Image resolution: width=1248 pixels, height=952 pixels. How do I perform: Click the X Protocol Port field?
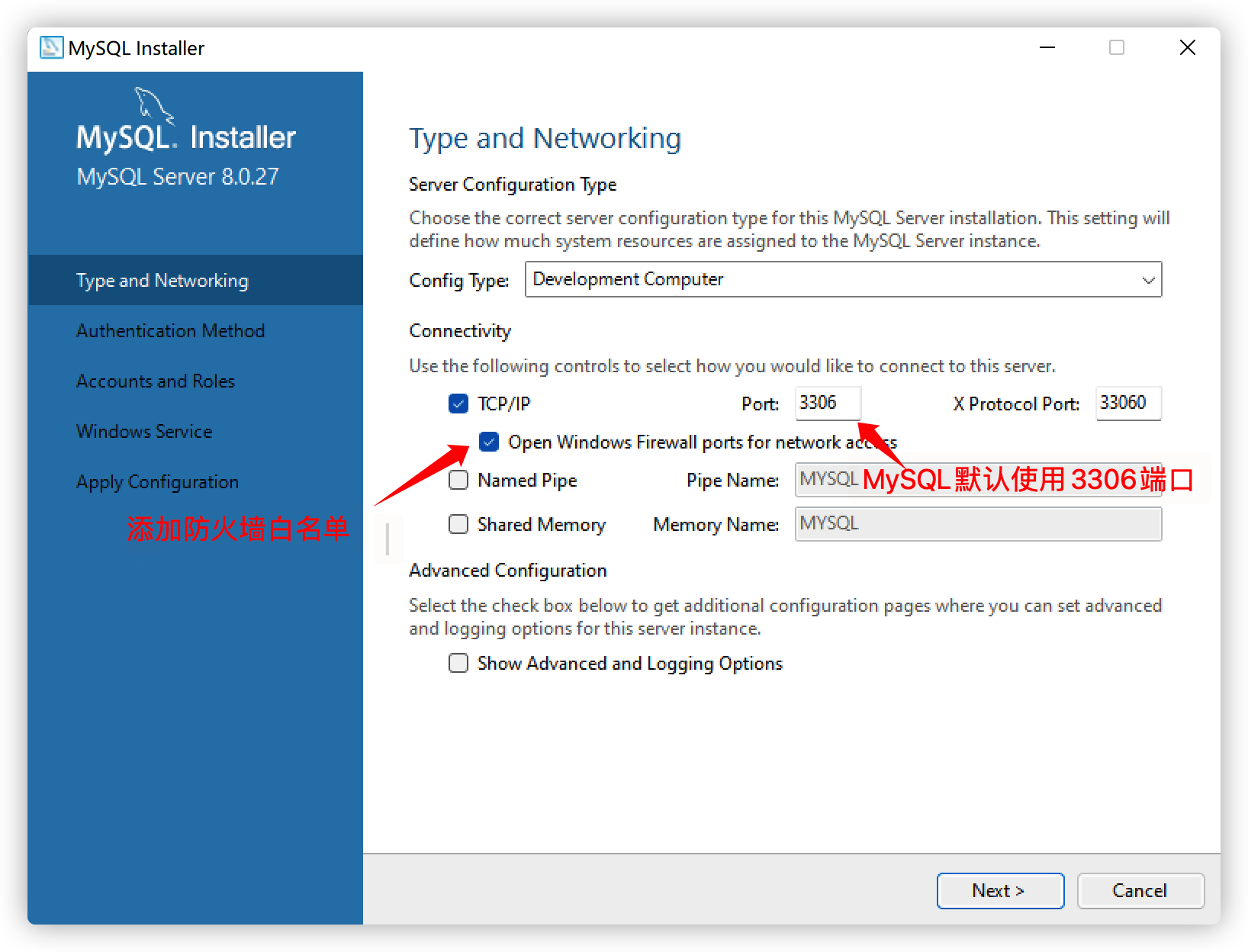(1128, 403)
